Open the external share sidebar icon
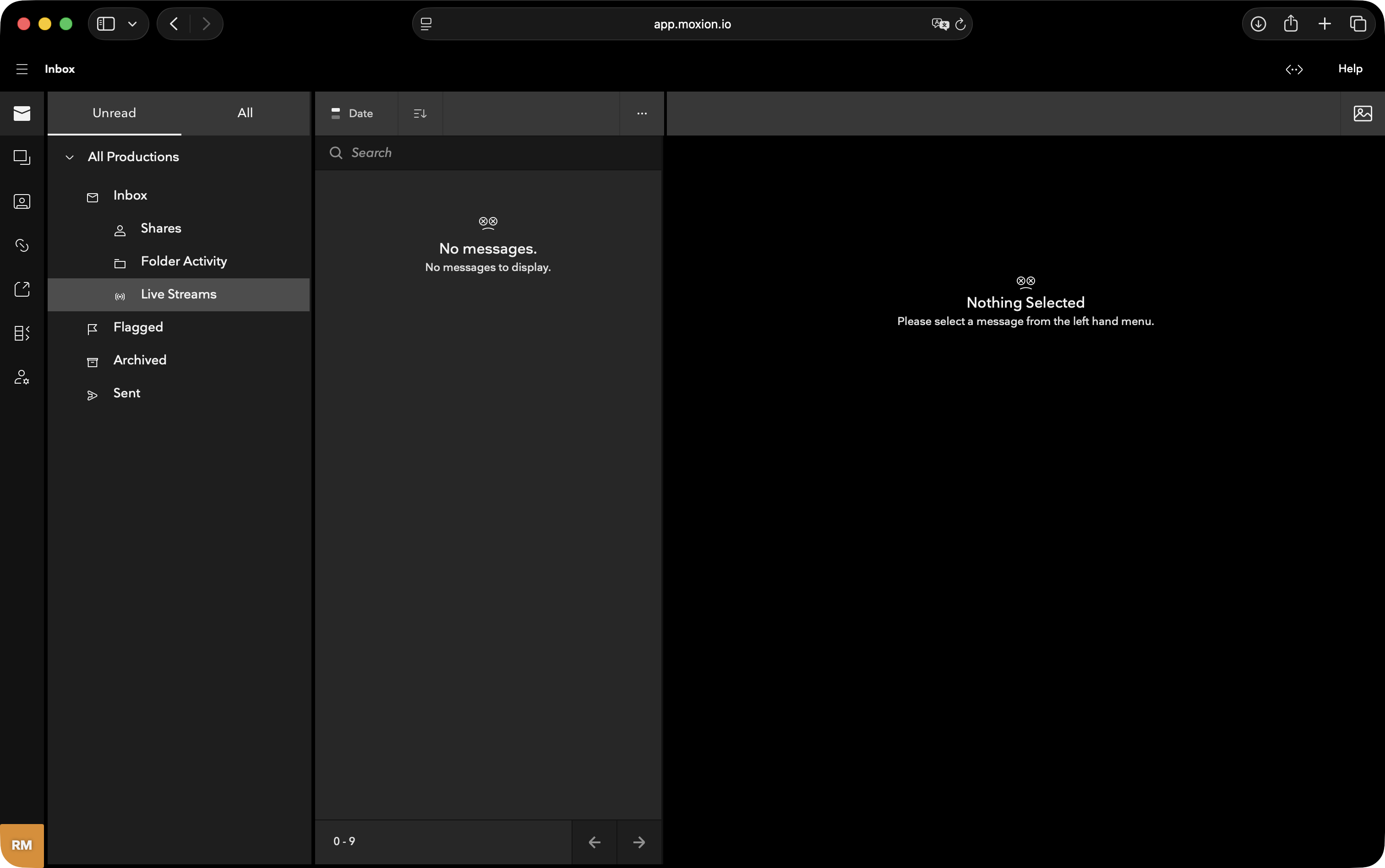This screenshot has height=868, width=1385. (x=22, y=289)
